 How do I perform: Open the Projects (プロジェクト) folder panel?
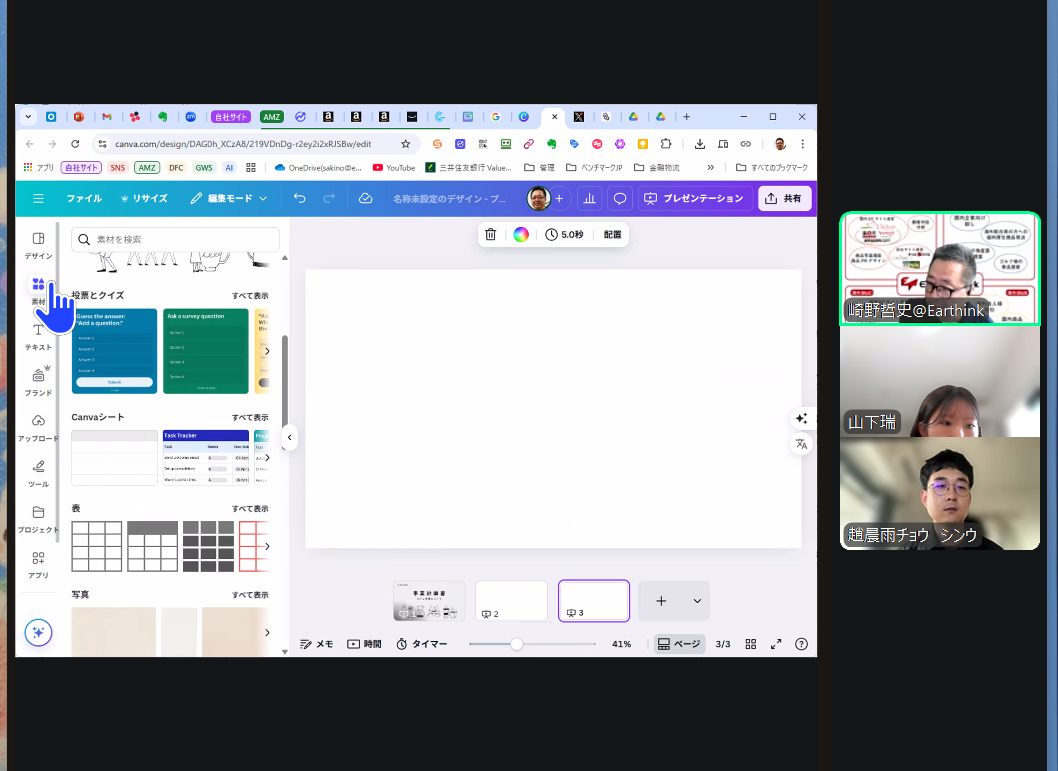38,519
